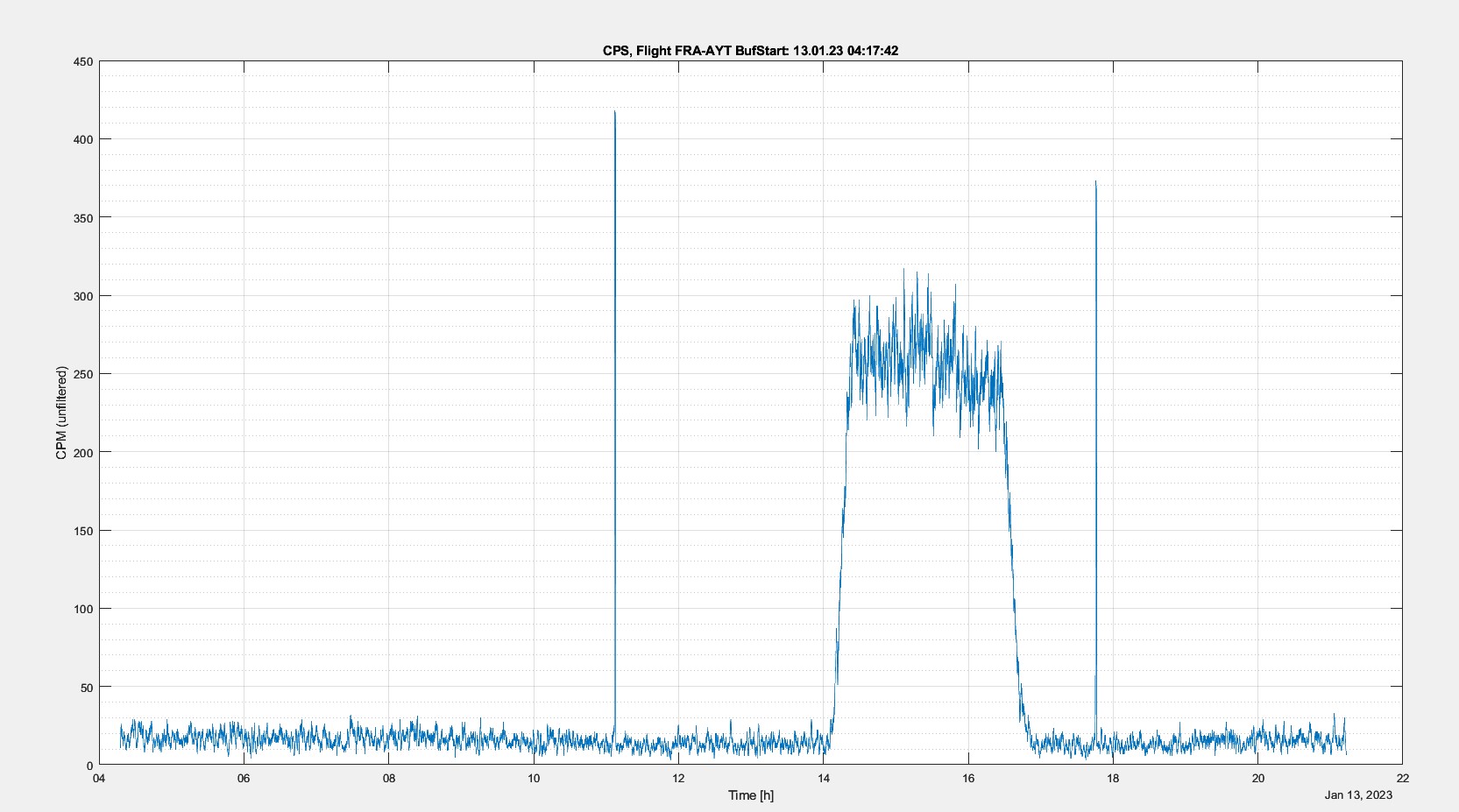
Task: Click y-axis tick value 100
Action: [83, 609]
